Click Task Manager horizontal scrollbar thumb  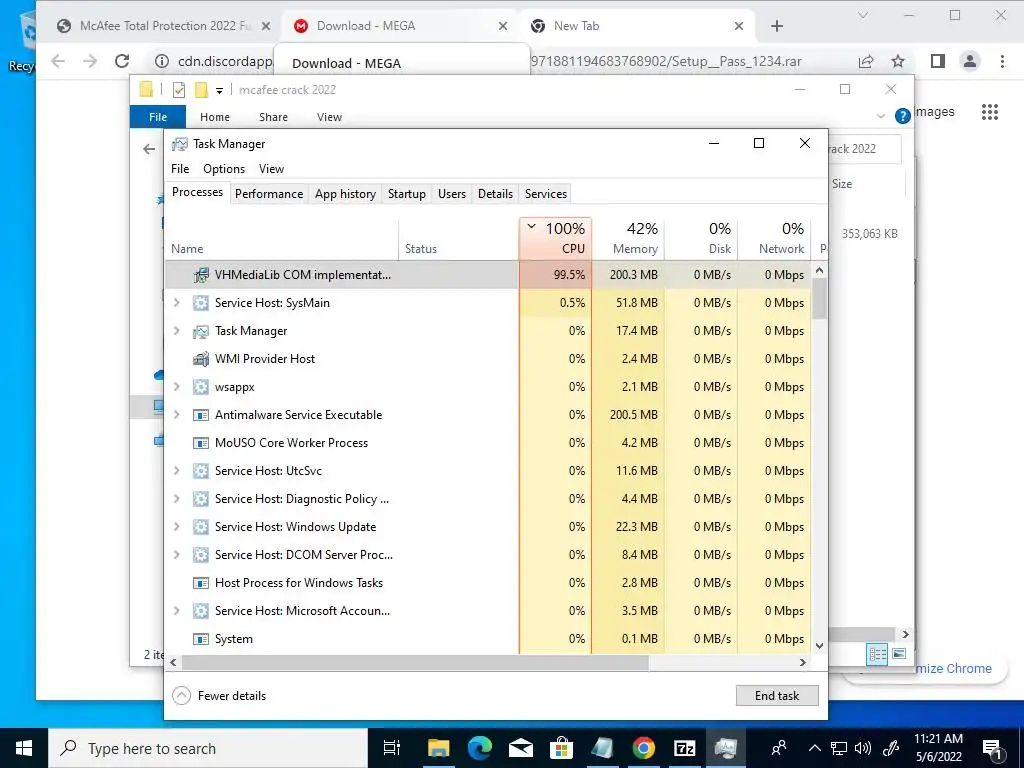tap(415, 662)
